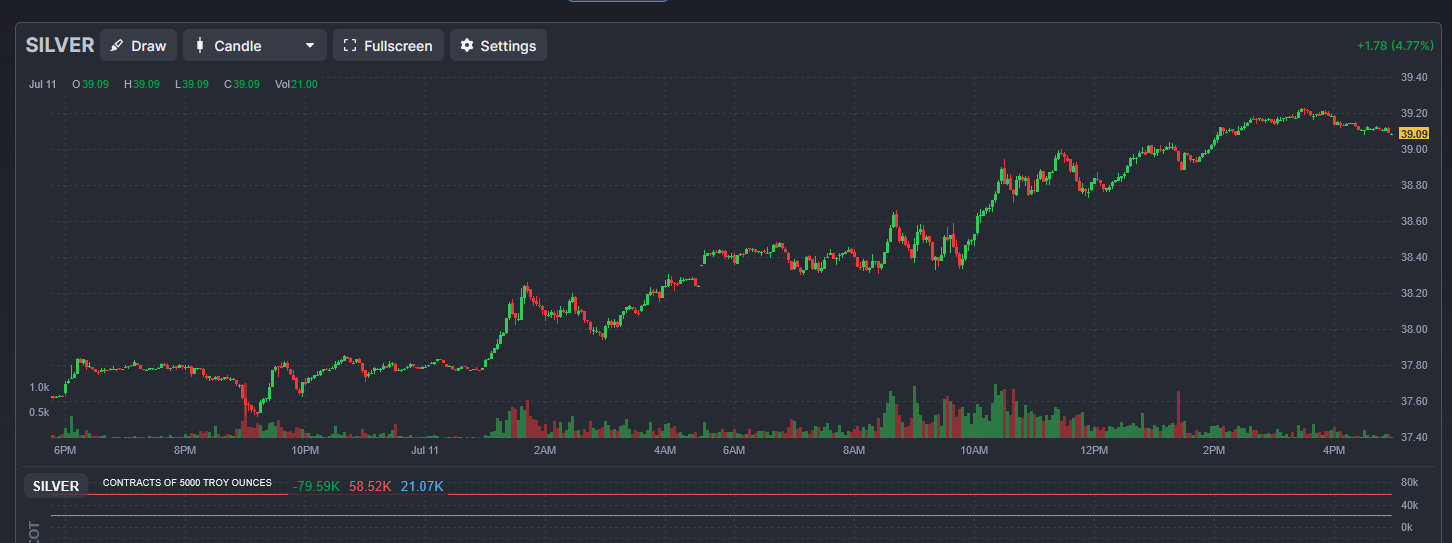Viewport: 1452px width, 543px height.
Task: Click the +1.78 (4.77%) change value
Action: coord(1395,46)
